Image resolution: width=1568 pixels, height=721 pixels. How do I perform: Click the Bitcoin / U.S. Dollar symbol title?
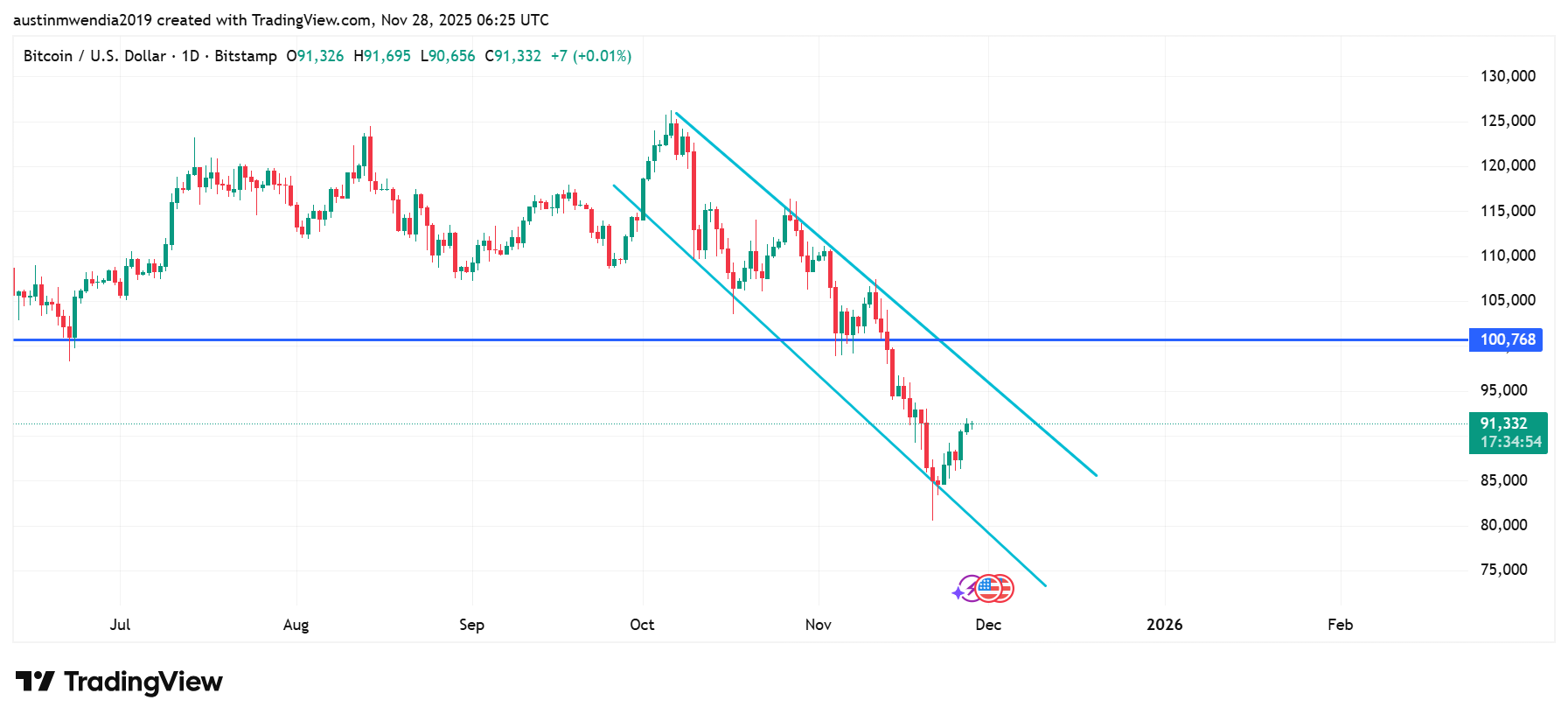(94, 56)
